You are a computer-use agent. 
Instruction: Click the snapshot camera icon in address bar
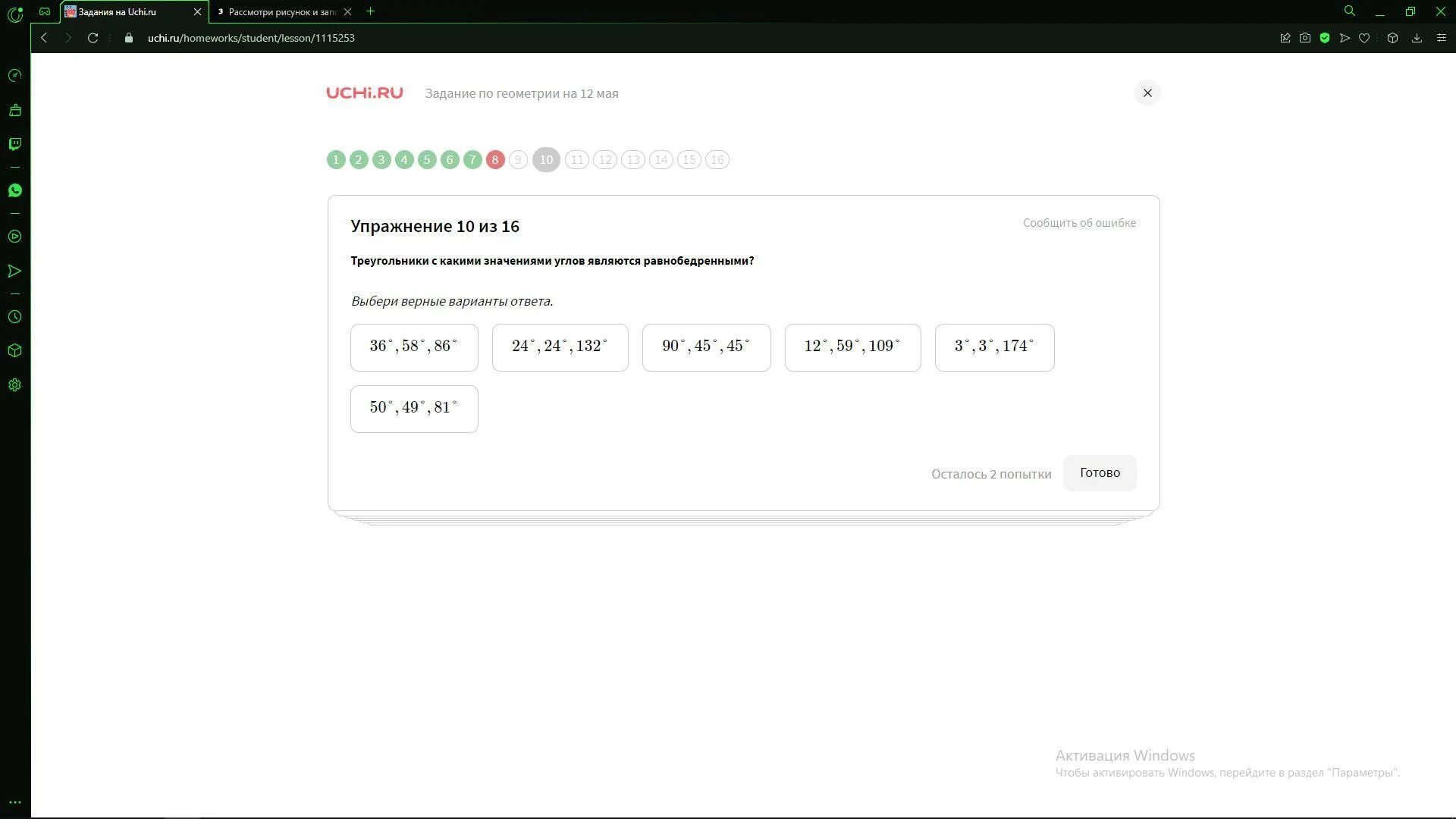1305,38
